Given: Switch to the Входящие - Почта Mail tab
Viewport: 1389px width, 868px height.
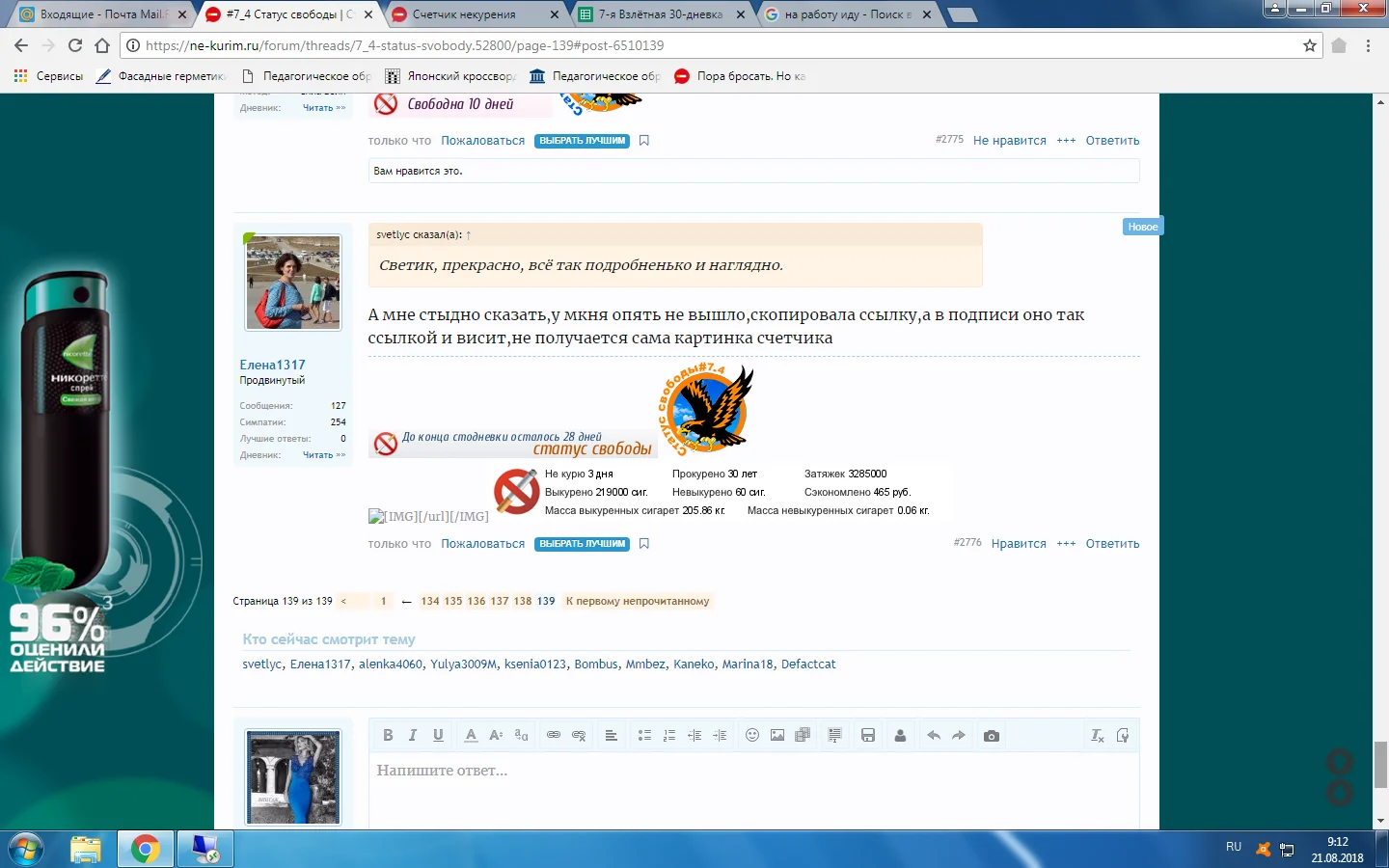Looking at the screenshot, I should (x=102, y=14).
